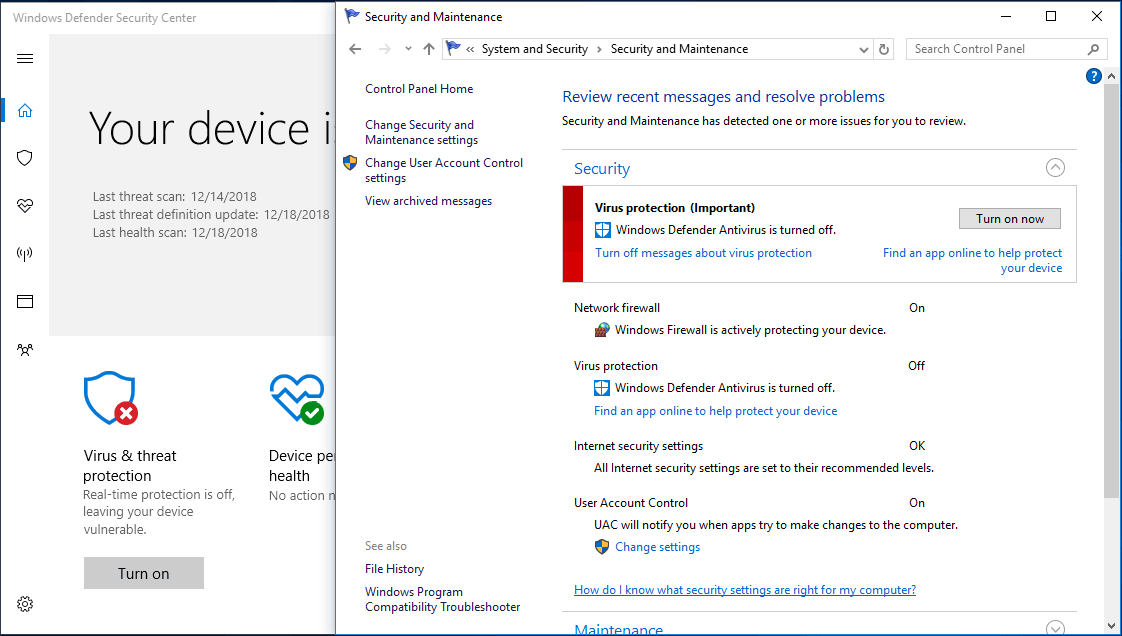Open Virus & threat protection shield sidebar icon
The width and height of the screenshot is (1122, 636).
pyautogui.click(x=25, y=158)
